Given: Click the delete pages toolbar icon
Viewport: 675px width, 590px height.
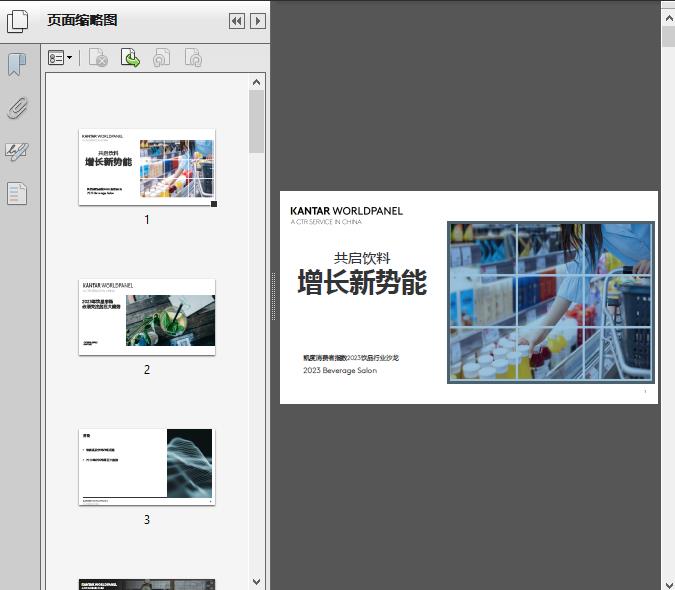Looking at the screenshot, I should point(98,58).
